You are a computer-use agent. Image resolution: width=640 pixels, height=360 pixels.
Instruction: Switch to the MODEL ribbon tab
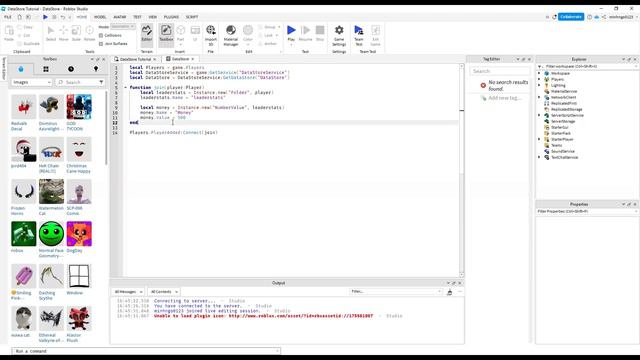(100, 17)
